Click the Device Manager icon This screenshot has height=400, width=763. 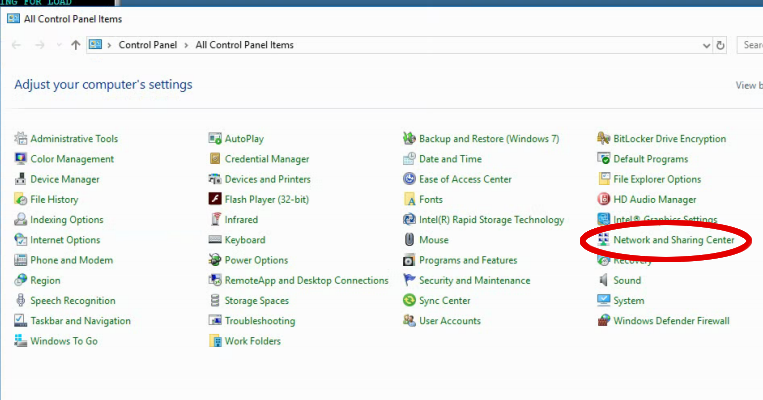click(21, 179)
